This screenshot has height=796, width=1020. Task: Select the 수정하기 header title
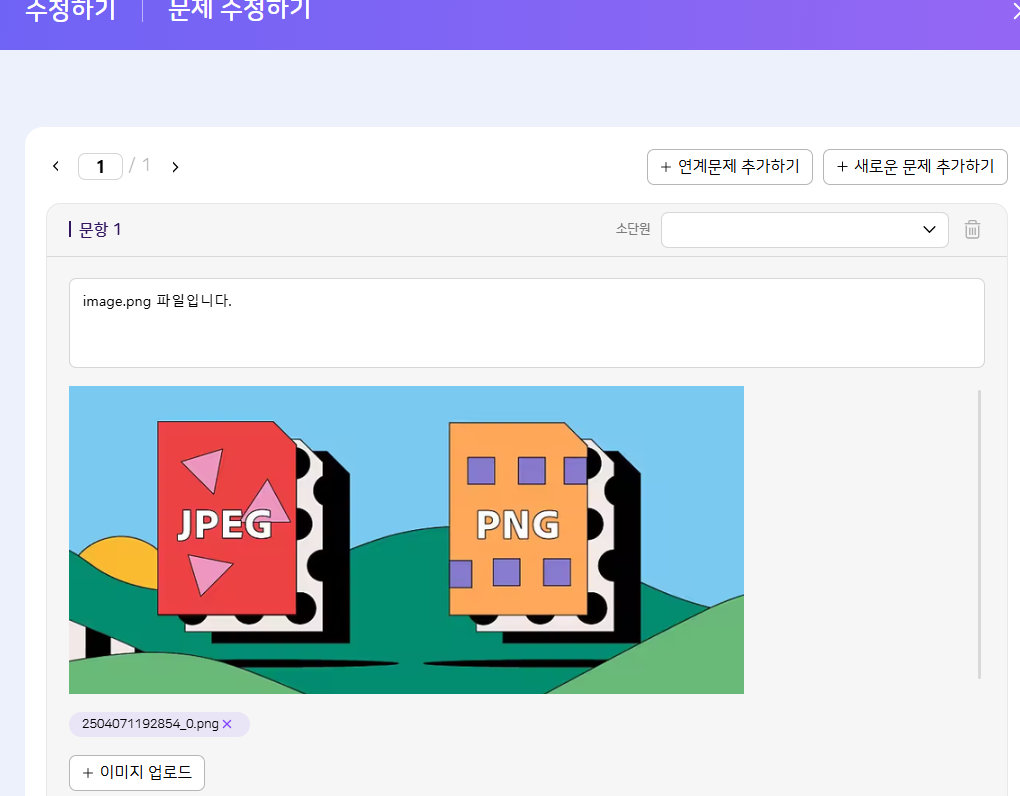tap(70, 11)
